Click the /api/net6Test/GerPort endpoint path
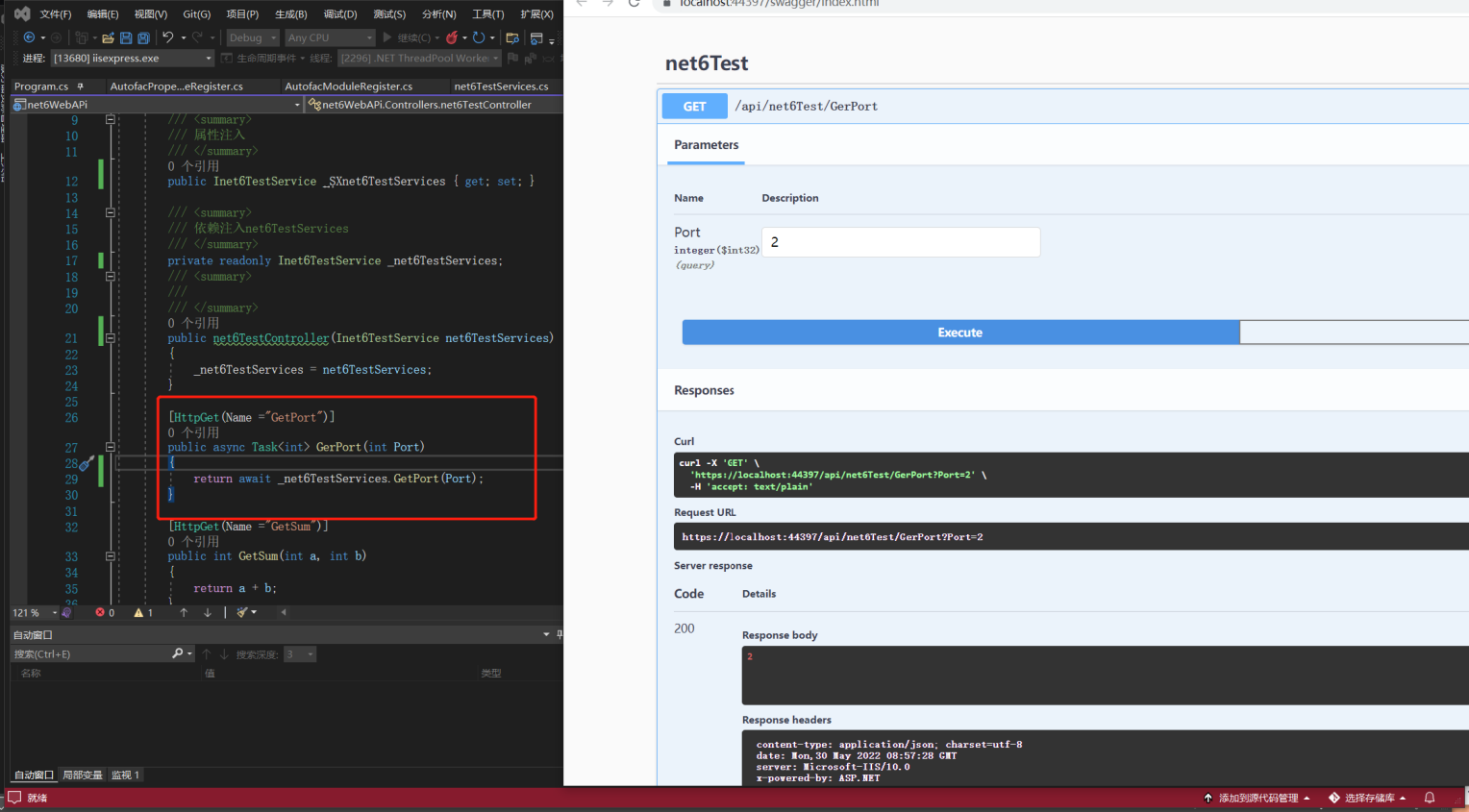 point(807,107)
